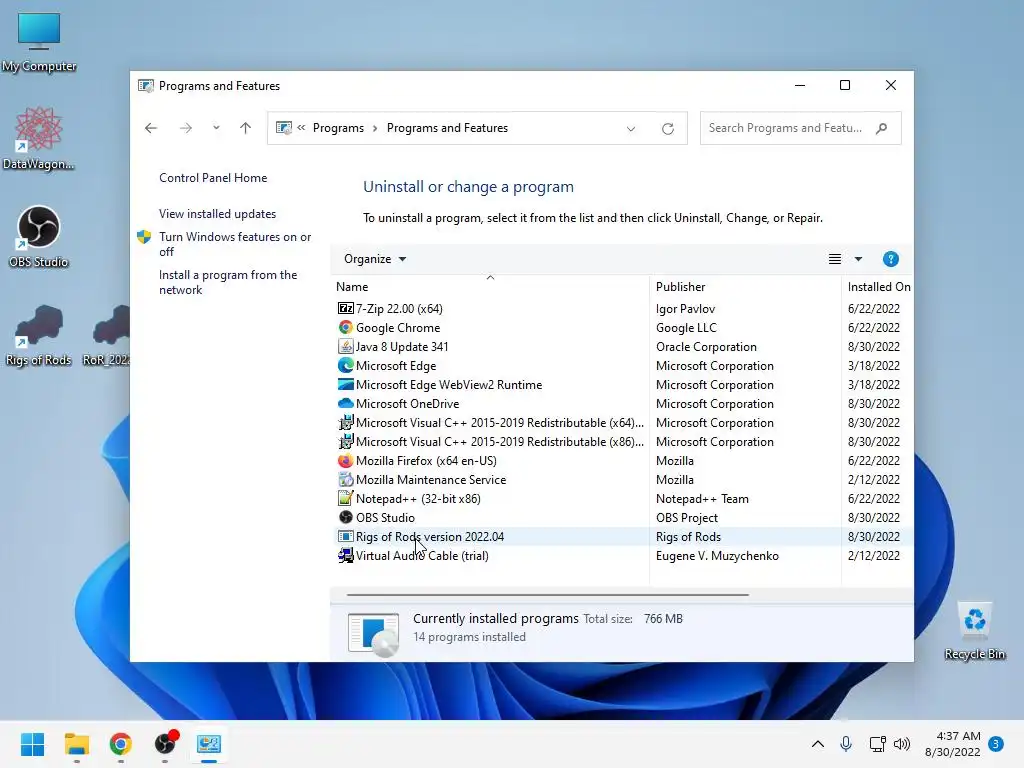
Task: Open View installed updates link
Action: [217, 214]
